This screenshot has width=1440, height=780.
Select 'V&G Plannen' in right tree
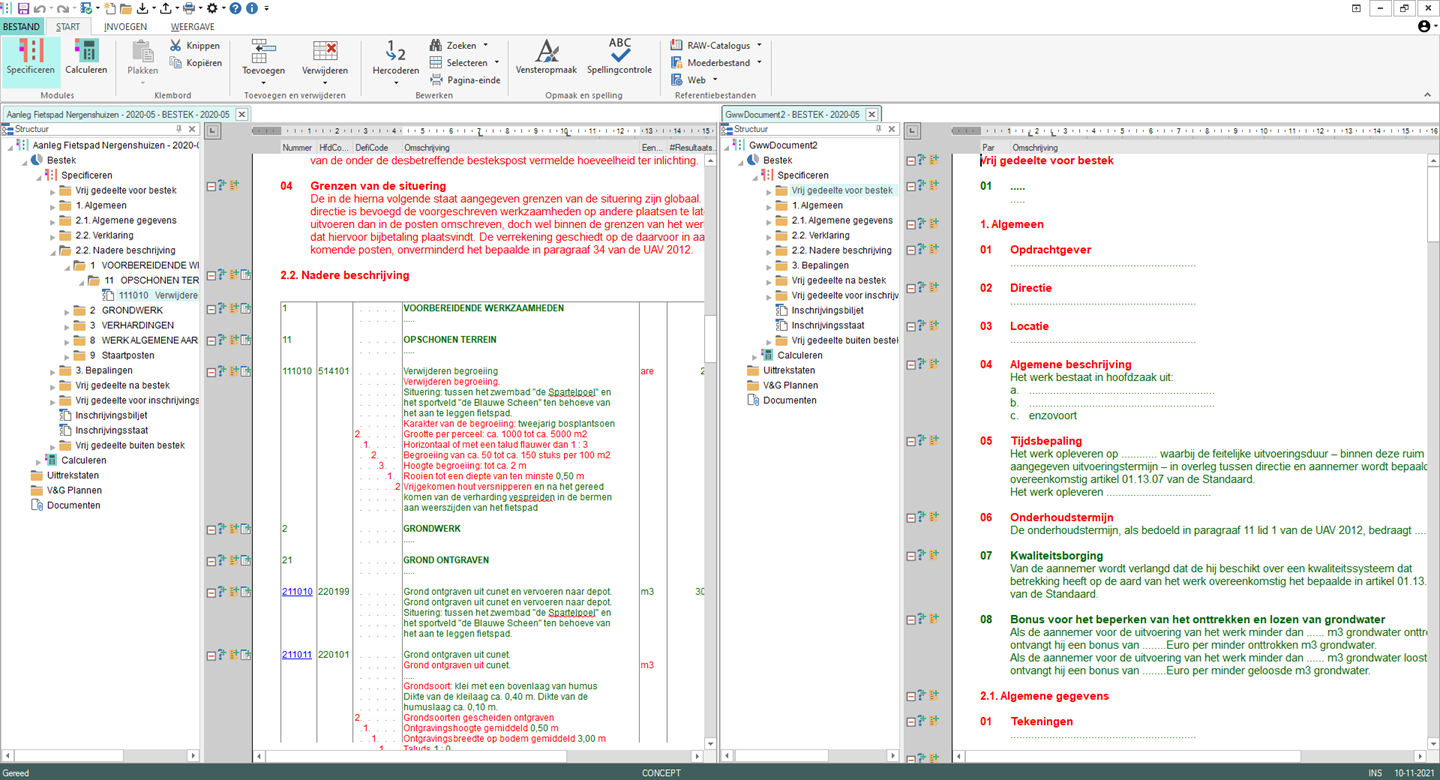(790, 386)
